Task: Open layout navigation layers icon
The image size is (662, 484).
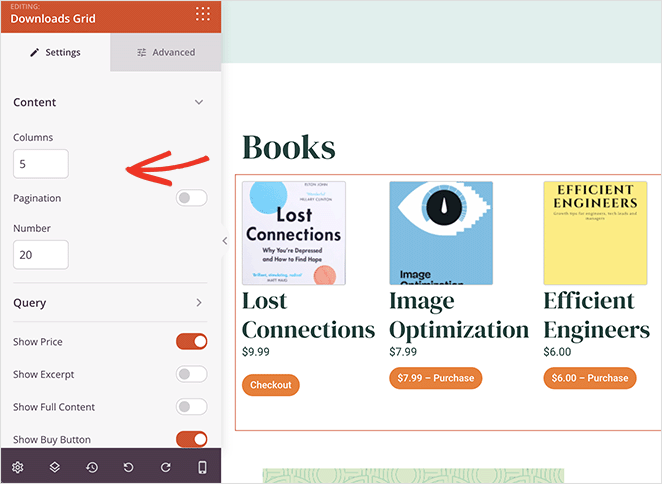Action: click(54, 467)
